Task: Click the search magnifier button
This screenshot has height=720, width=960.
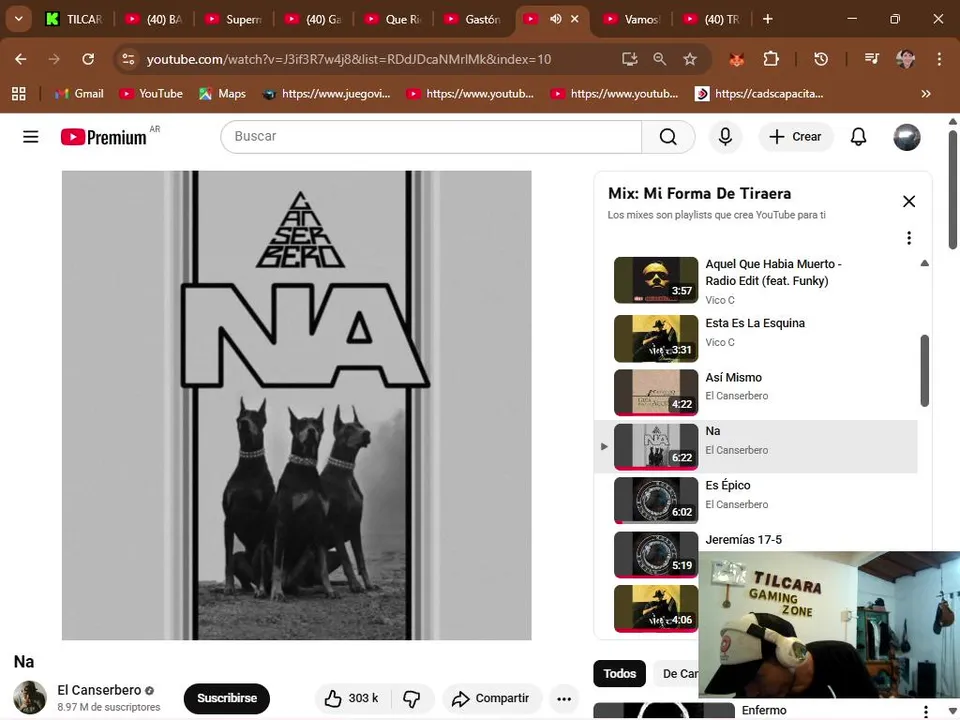Action: coord(668,136)
